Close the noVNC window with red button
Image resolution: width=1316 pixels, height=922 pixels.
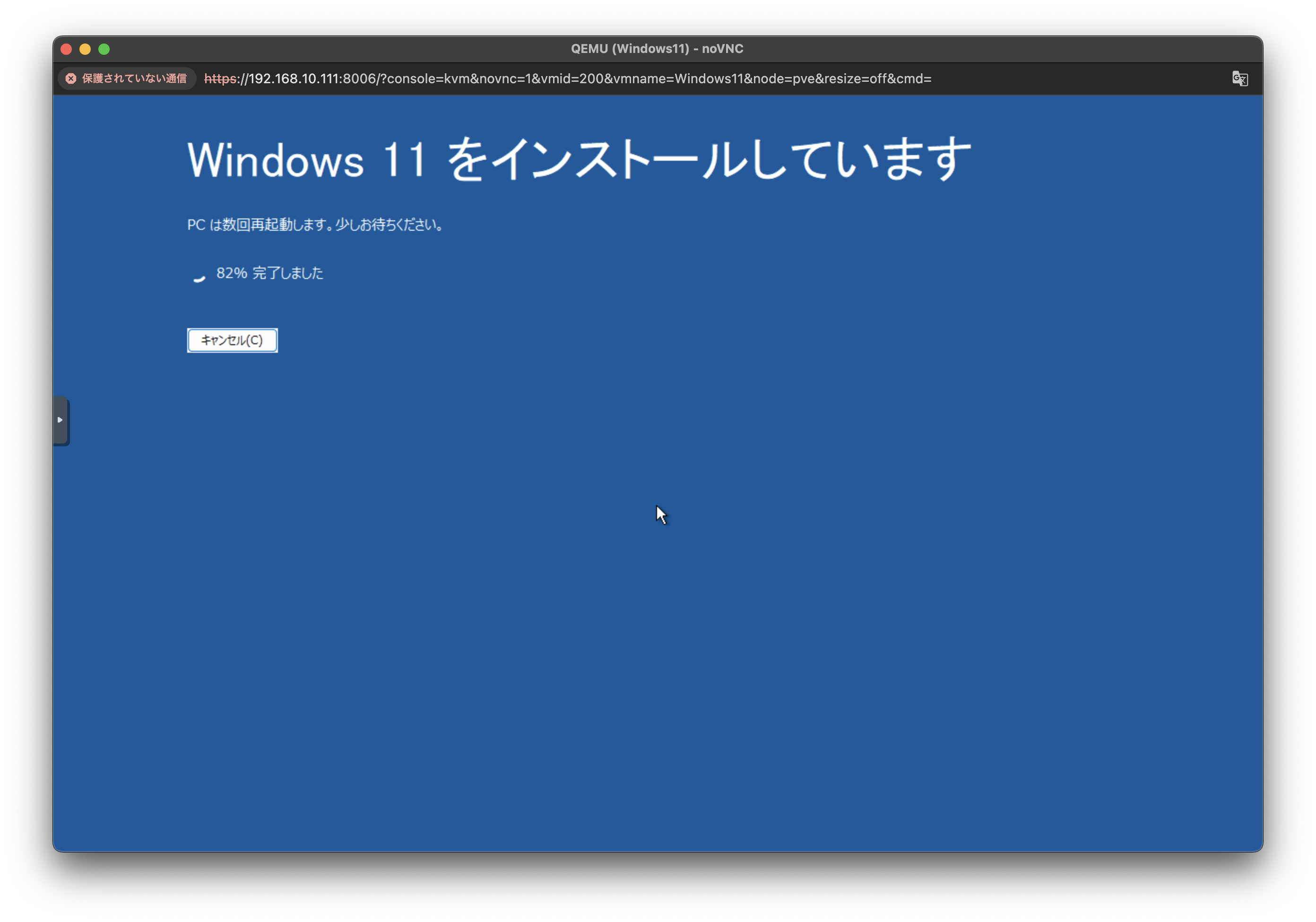click(x=67, y=49)
